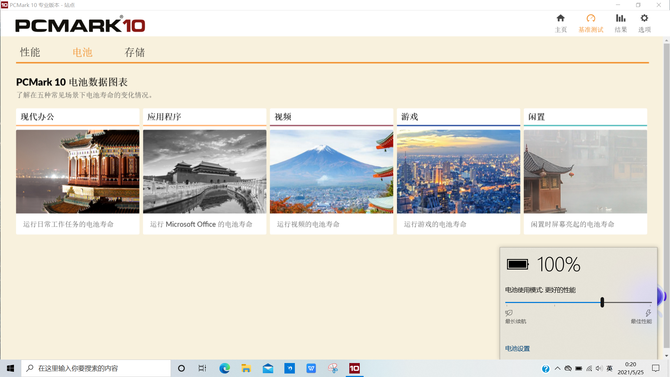The image size is (670, 377).
Task: Open the network icon in tray
Action: [x=589, y=368]
